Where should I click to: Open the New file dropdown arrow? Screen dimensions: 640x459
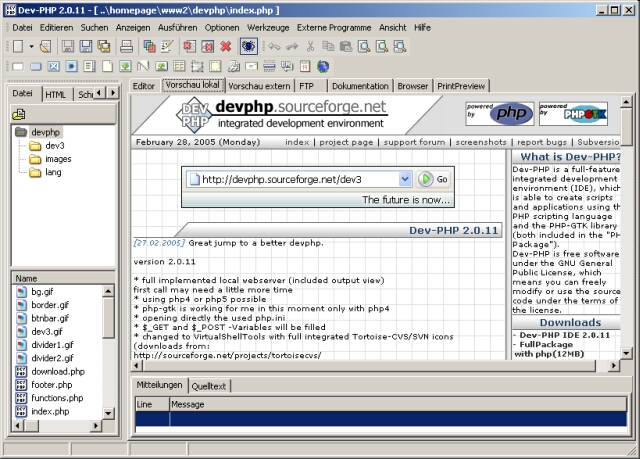coord(31,46)
